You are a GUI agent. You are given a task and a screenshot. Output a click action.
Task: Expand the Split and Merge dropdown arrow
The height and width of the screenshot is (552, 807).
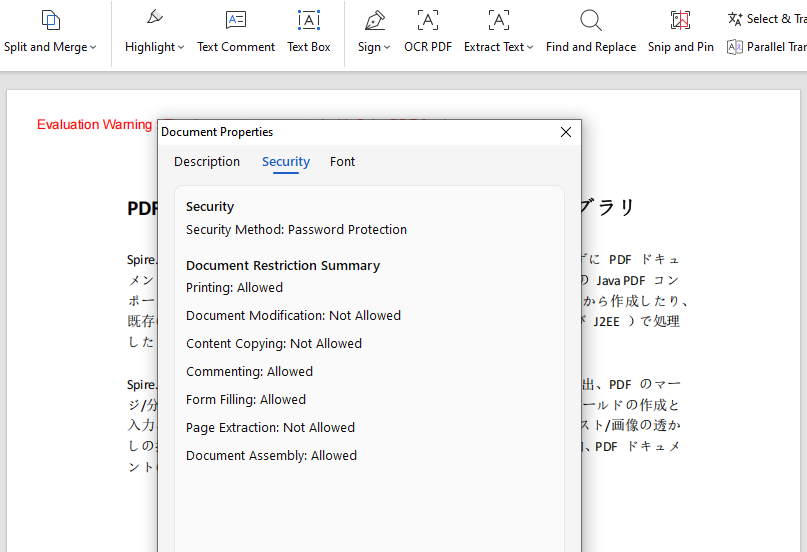pyautogui.click(x=93, y=47)
